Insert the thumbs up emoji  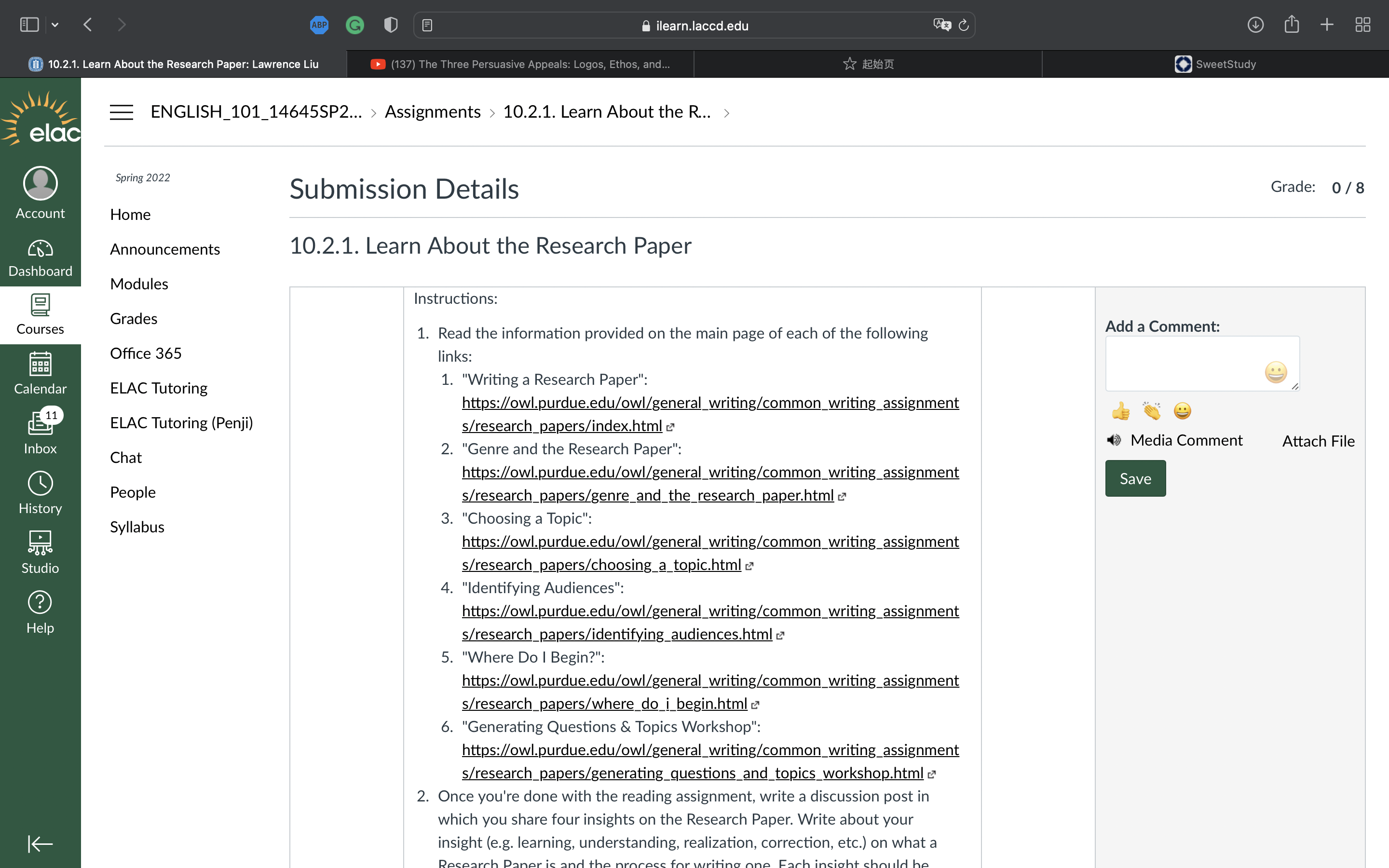click(x=1120, y=411)
